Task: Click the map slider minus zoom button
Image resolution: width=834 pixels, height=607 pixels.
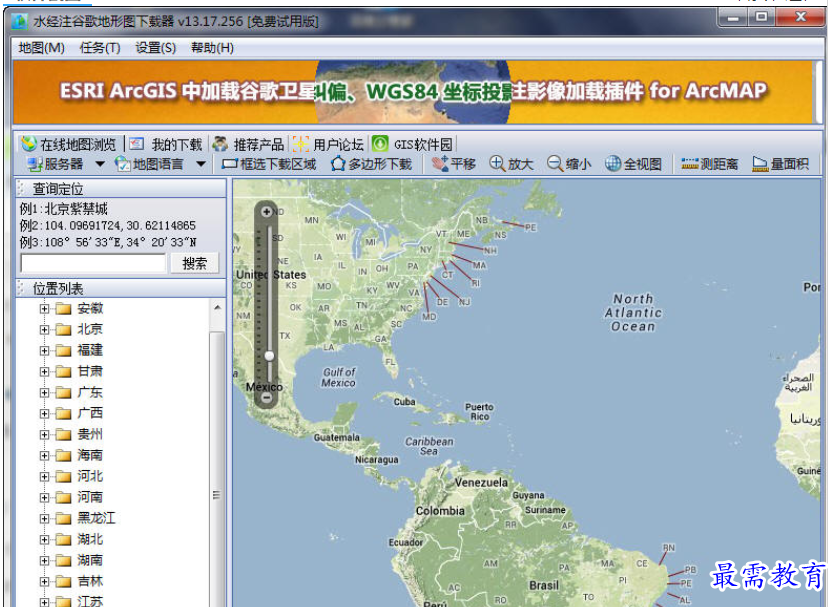Action: 267,397
